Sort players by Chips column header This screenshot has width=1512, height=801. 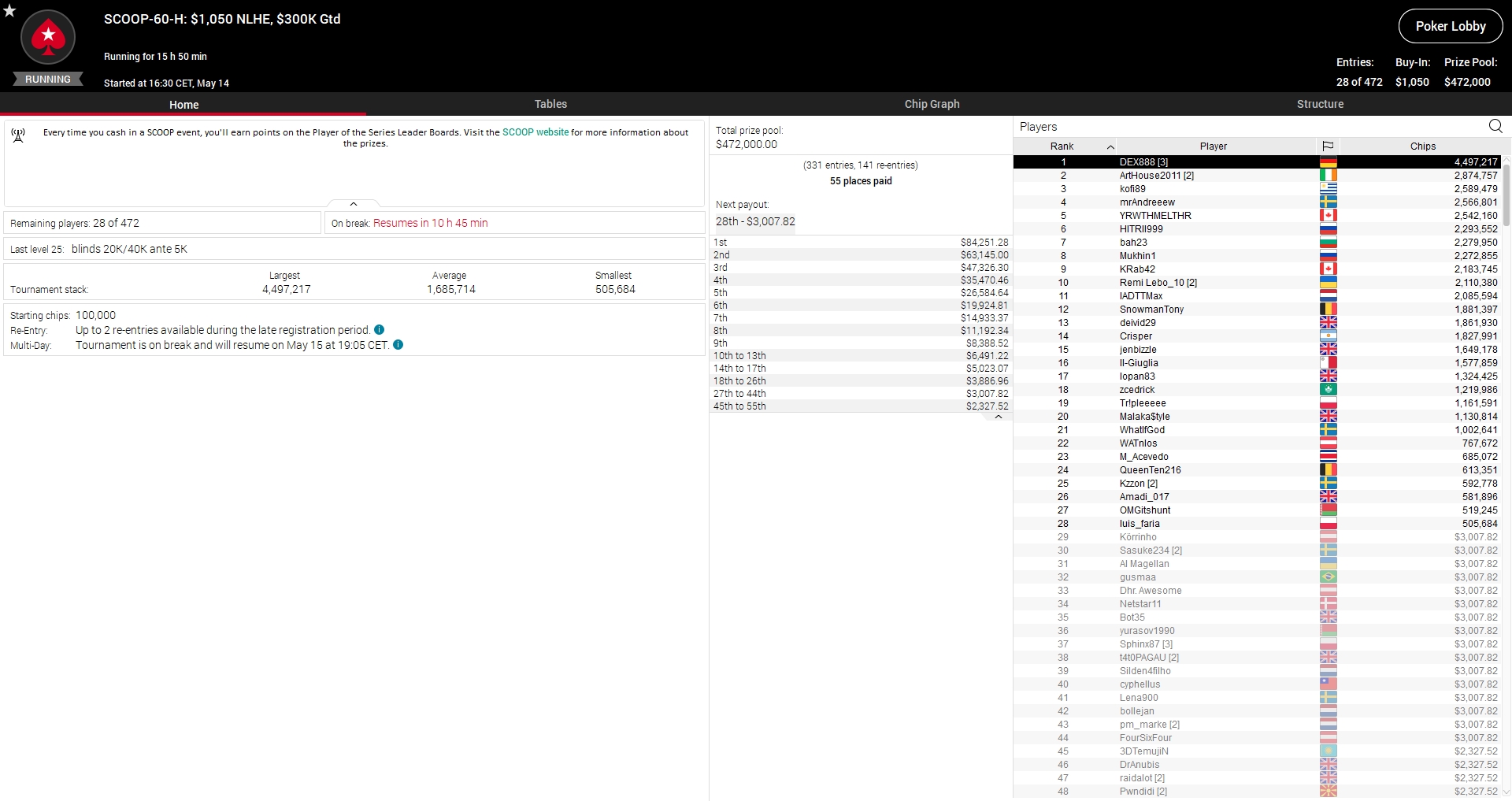coord(1422,146)
